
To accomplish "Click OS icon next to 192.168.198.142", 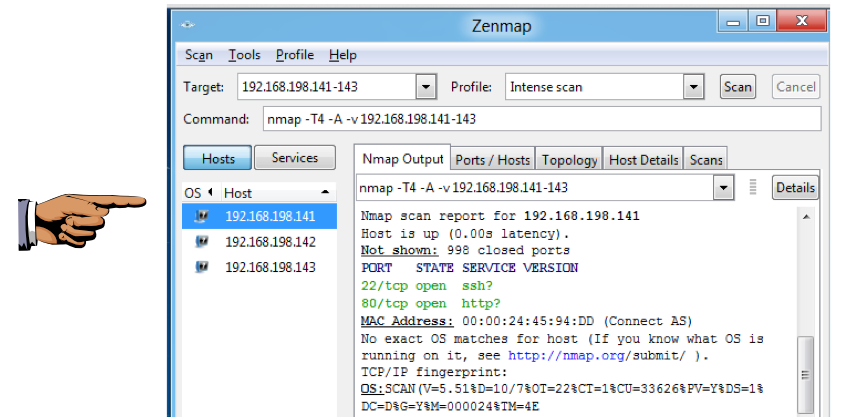I will [x=202, y=242].
